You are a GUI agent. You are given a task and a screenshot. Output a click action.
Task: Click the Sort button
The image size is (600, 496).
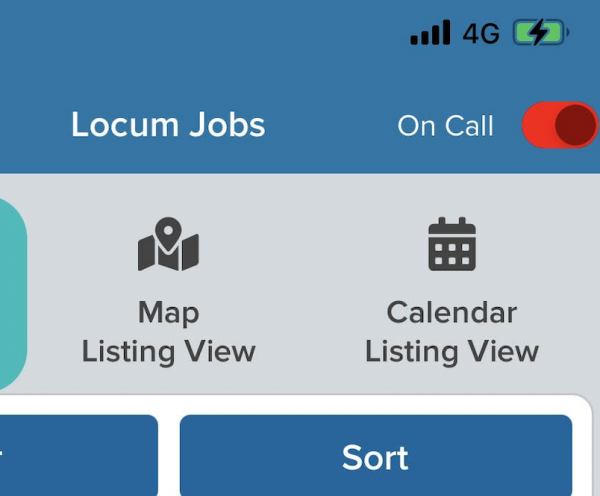(376, 455)
